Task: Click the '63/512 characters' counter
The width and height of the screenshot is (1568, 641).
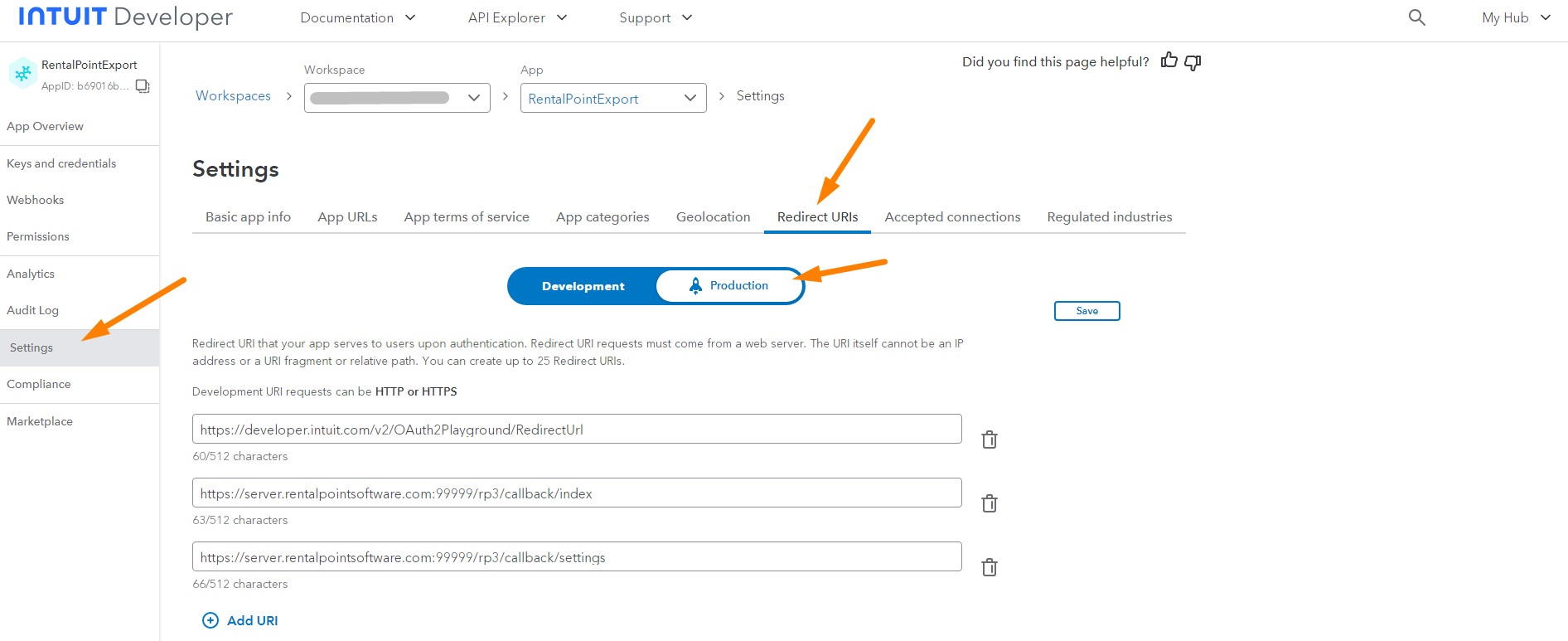Action: click(x=240, y=520)
